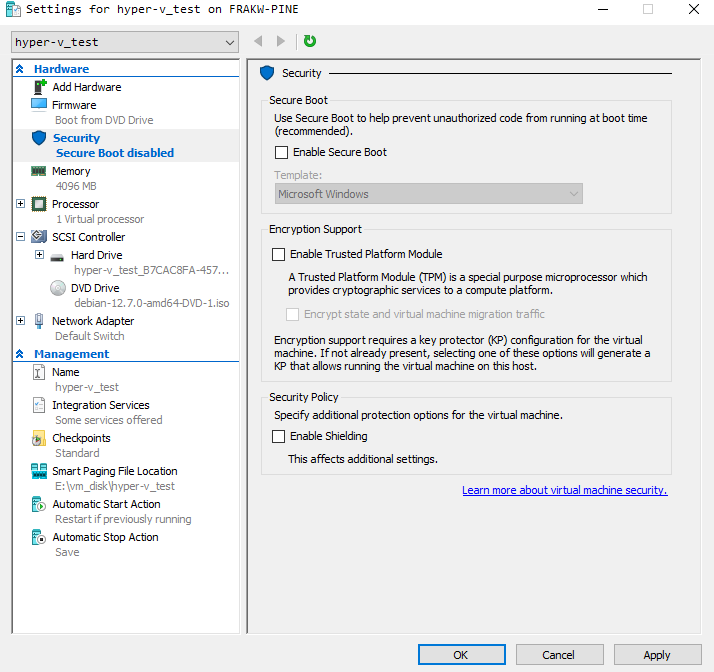Click "Some services offered" text
714x672 pixels.
point(109,420)
